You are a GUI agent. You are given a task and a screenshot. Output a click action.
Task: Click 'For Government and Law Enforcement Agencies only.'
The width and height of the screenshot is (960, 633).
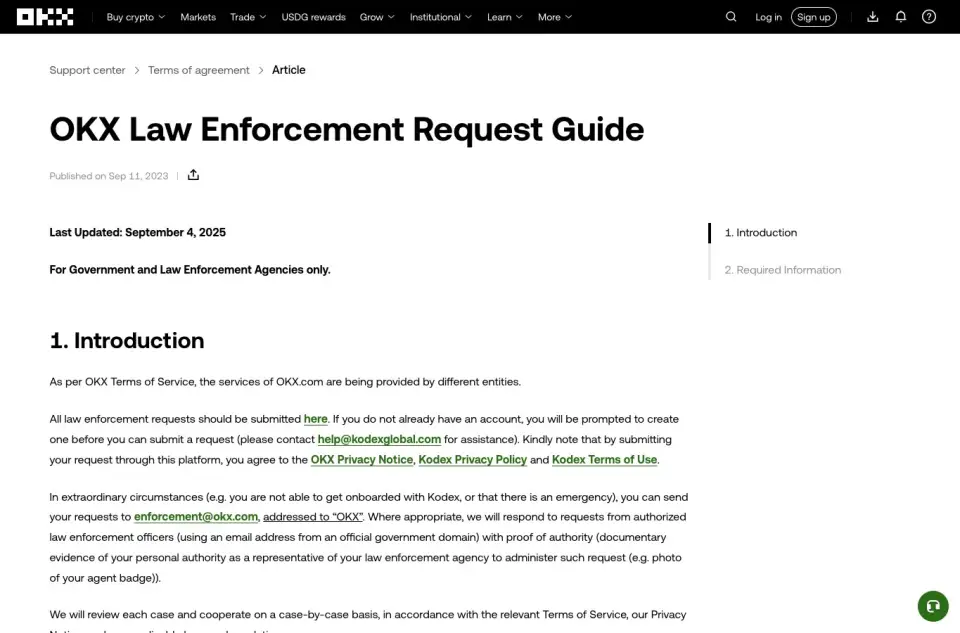[190, 270]
